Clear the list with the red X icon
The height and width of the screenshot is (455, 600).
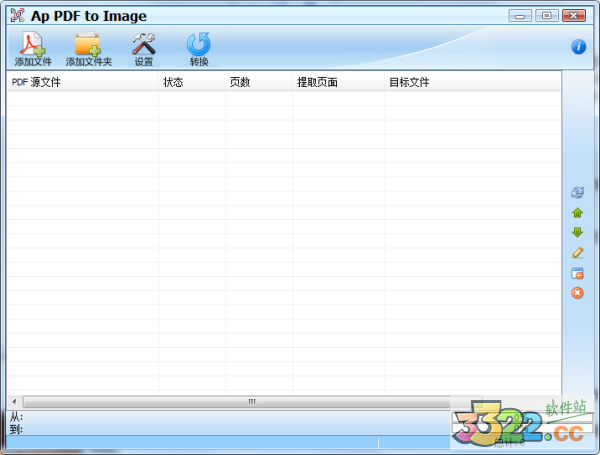click(x=577, y=293)
